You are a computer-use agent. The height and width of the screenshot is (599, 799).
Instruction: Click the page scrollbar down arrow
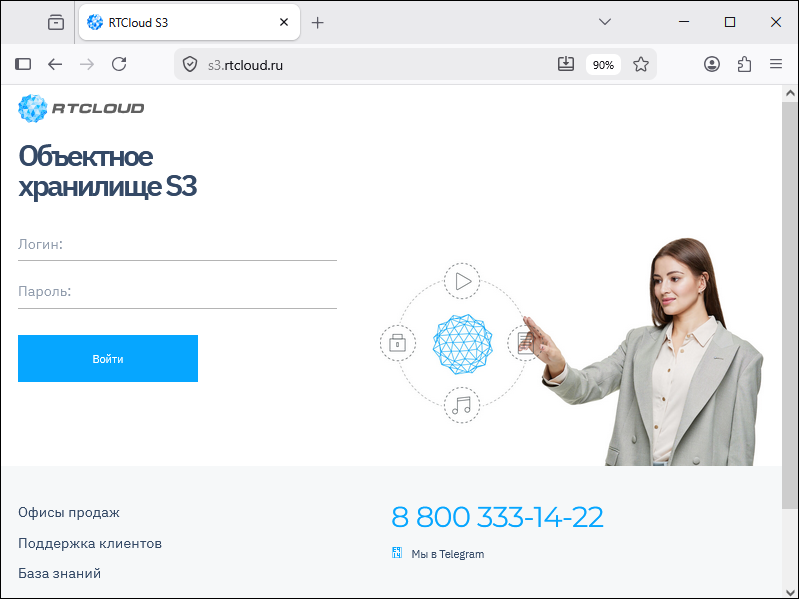[x=790, y=592]
